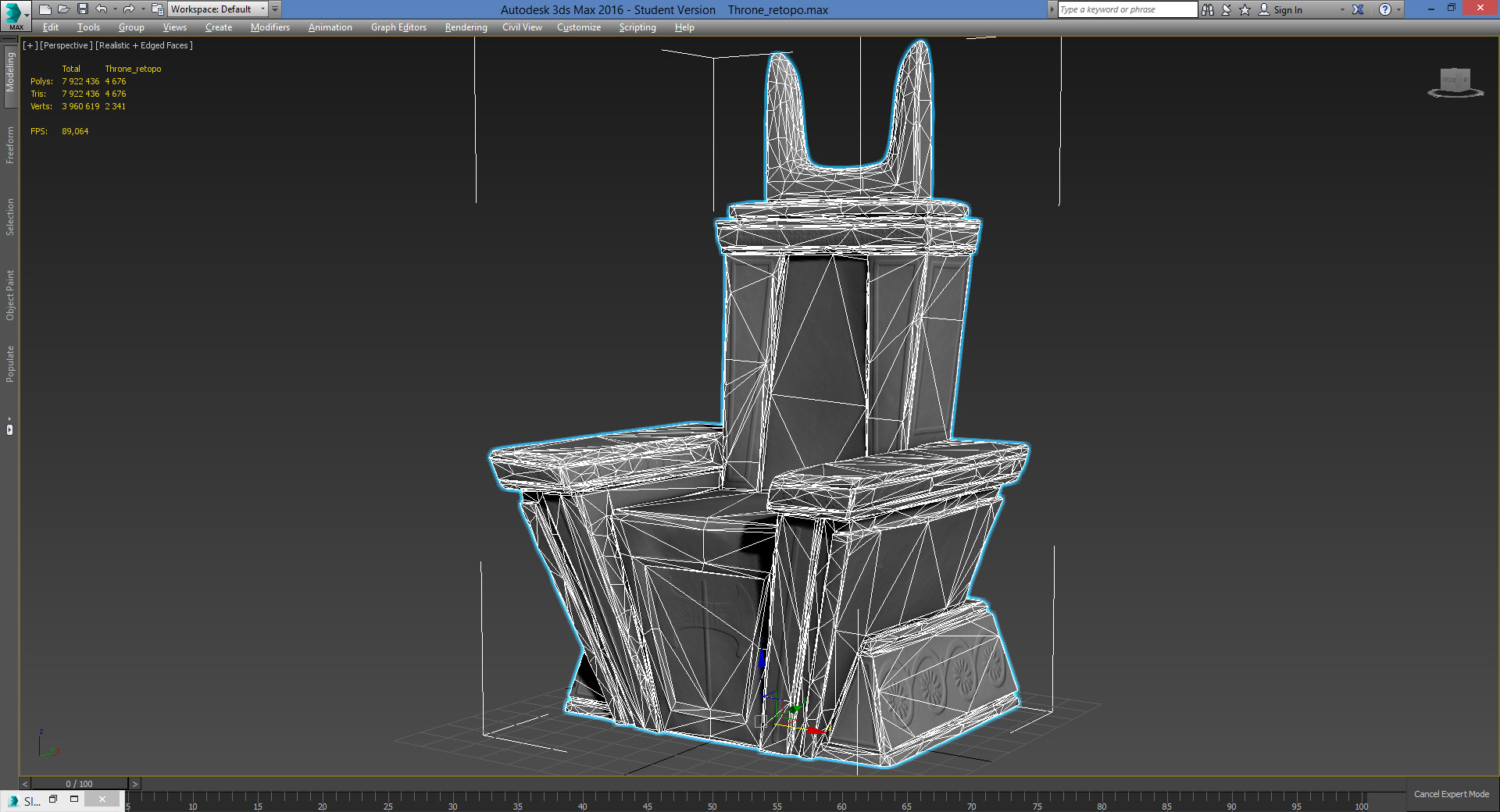The width and height of the screenshot is (1500, 812).
Task: Toggle the [+] viewport general menu label
Action: (30, 45)
